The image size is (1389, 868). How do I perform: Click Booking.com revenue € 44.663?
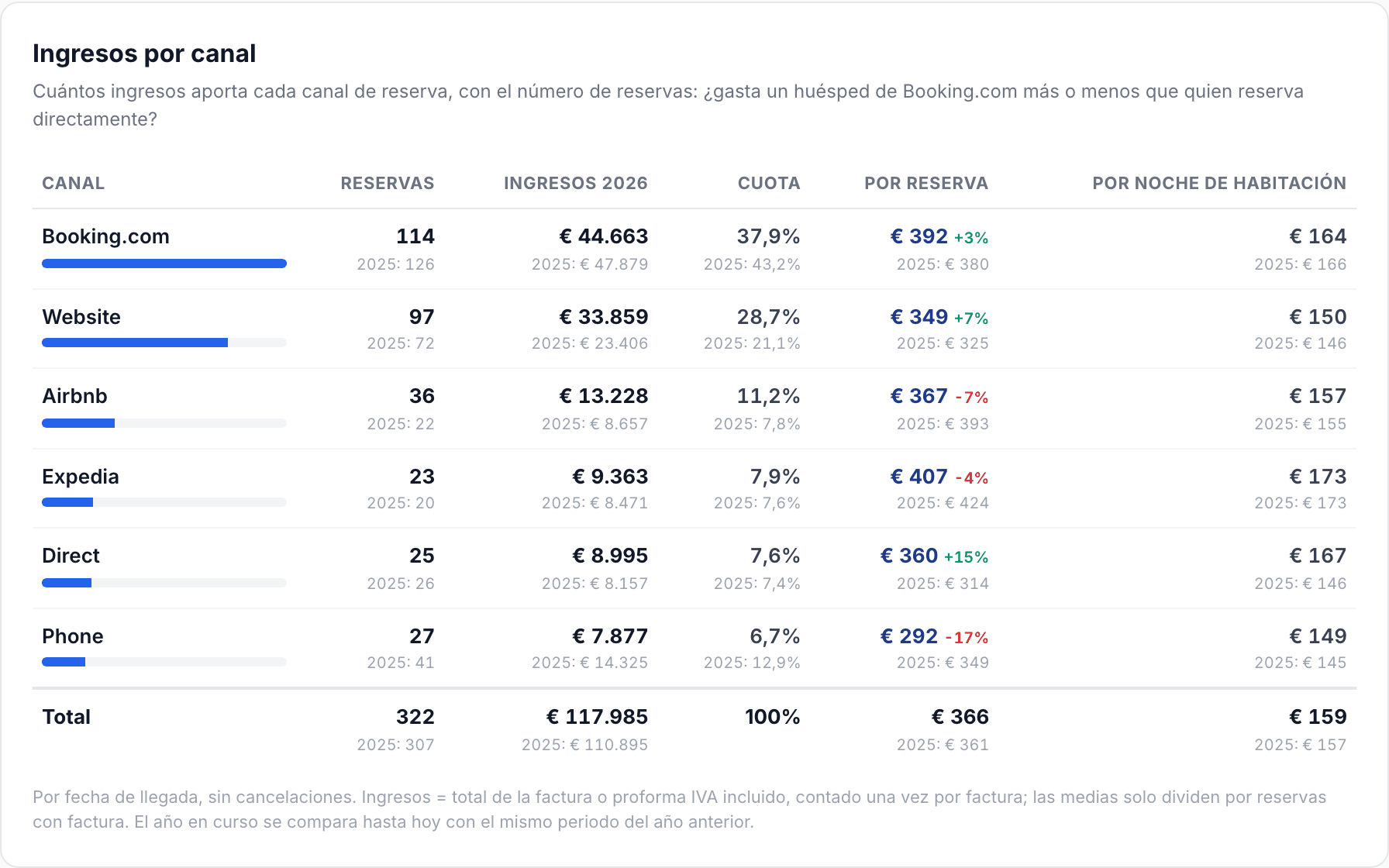[x=604, y=236]
